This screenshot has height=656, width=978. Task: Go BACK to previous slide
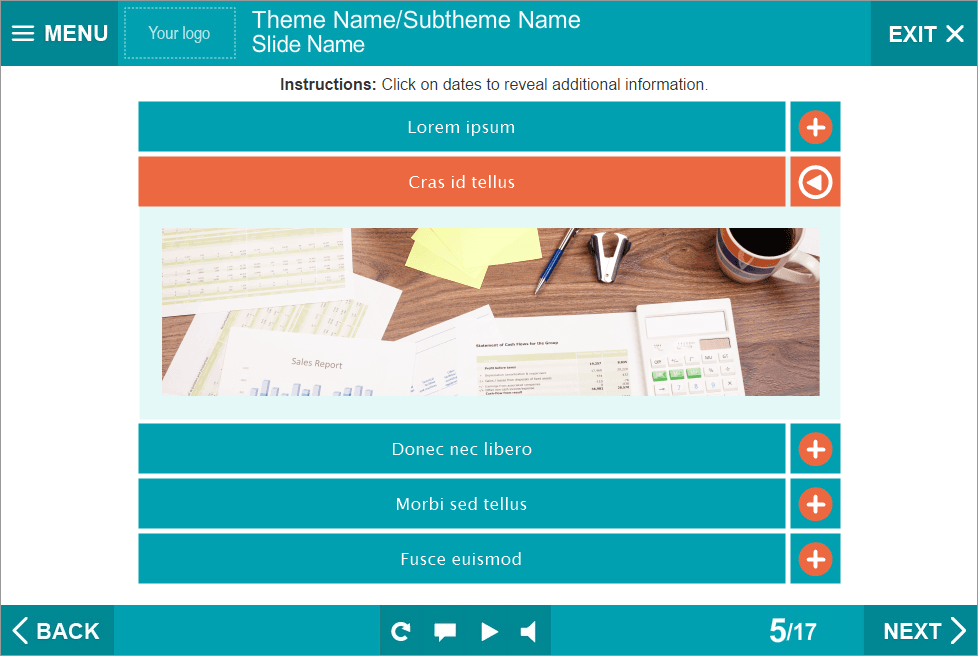(x=57, y=631)
